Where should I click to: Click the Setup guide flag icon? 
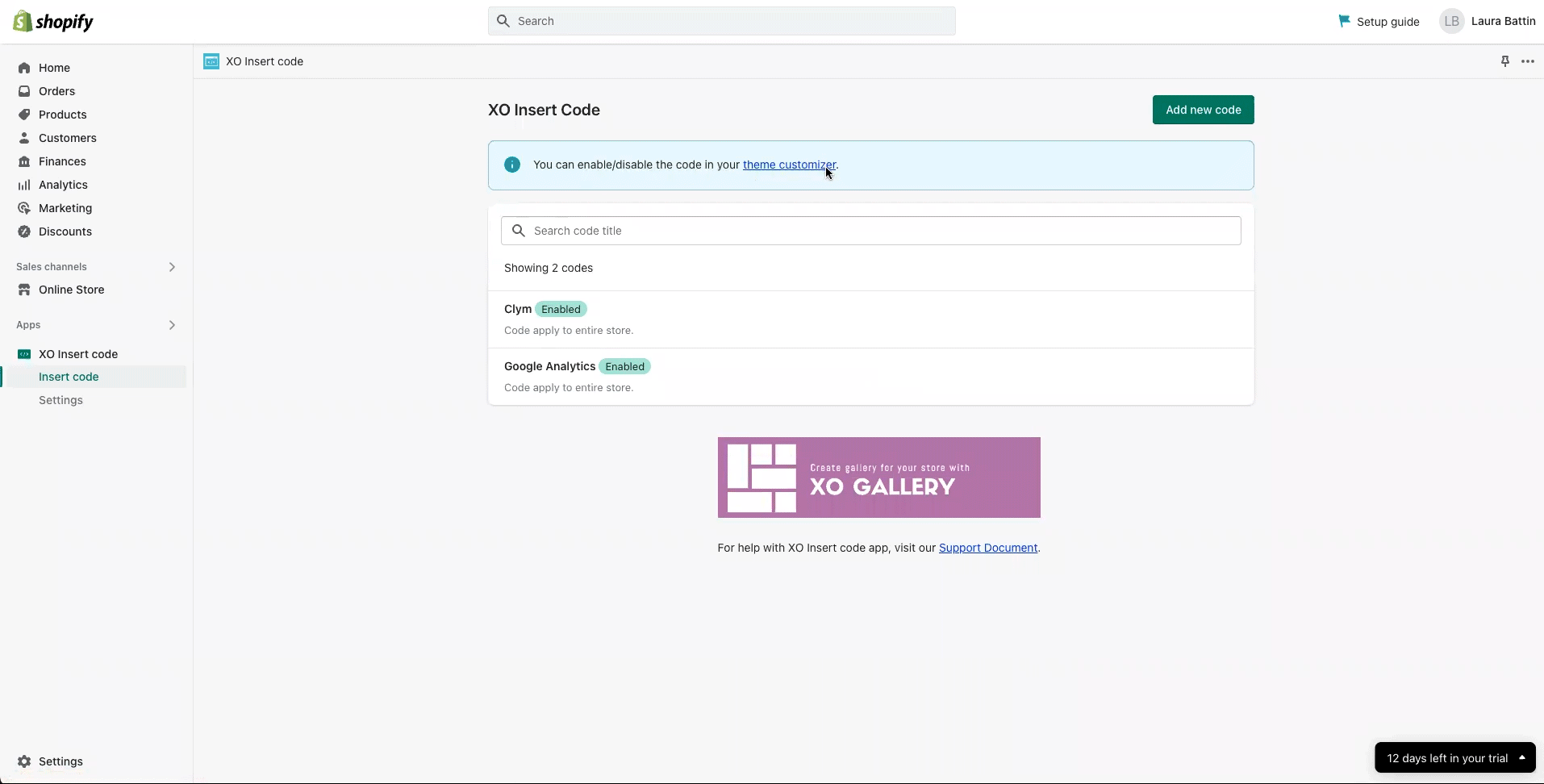pyautogui.click(x=1344, y=21)
